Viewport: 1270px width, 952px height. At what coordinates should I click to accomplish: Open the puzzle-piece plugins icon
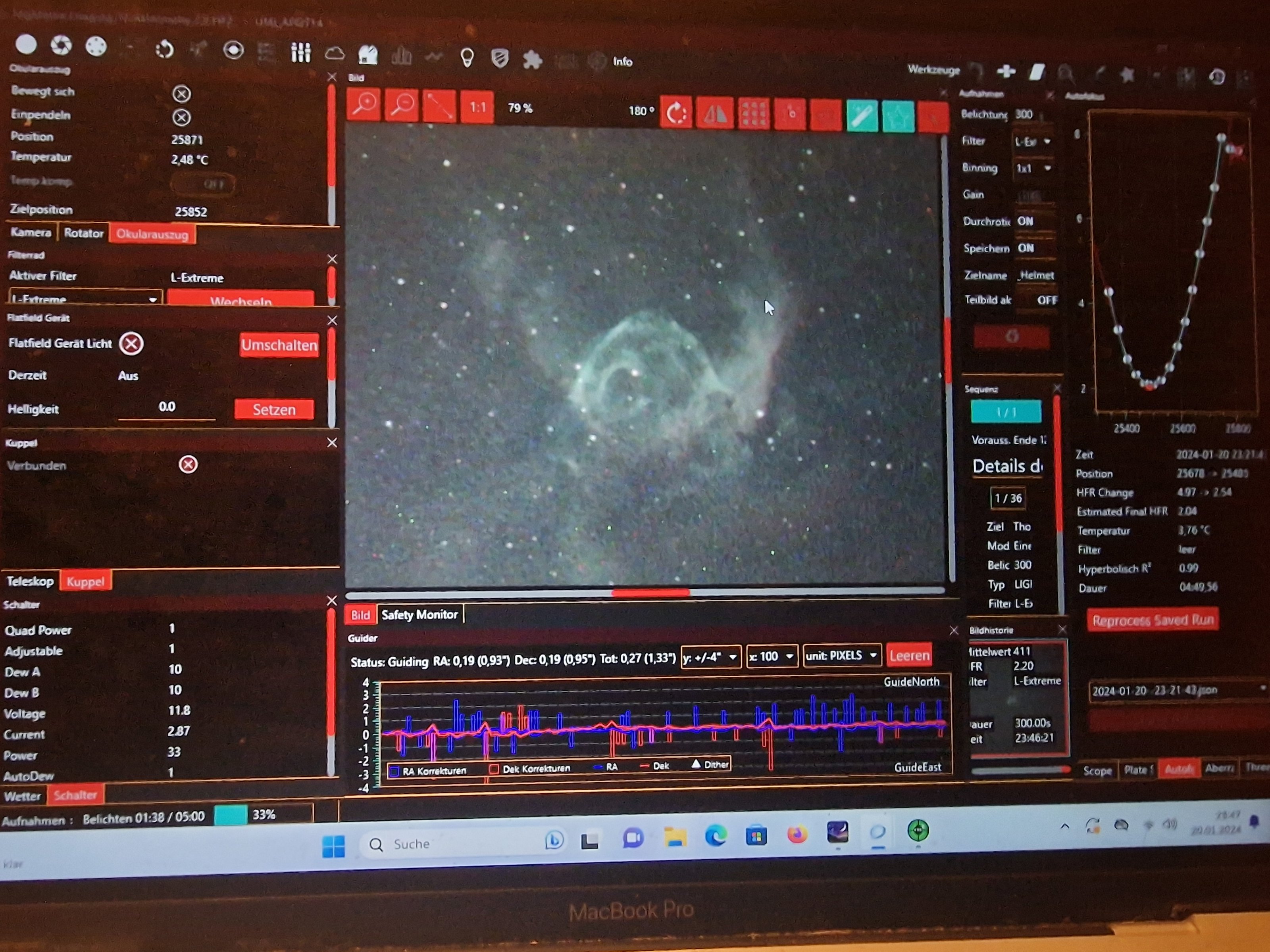(532, 59)
